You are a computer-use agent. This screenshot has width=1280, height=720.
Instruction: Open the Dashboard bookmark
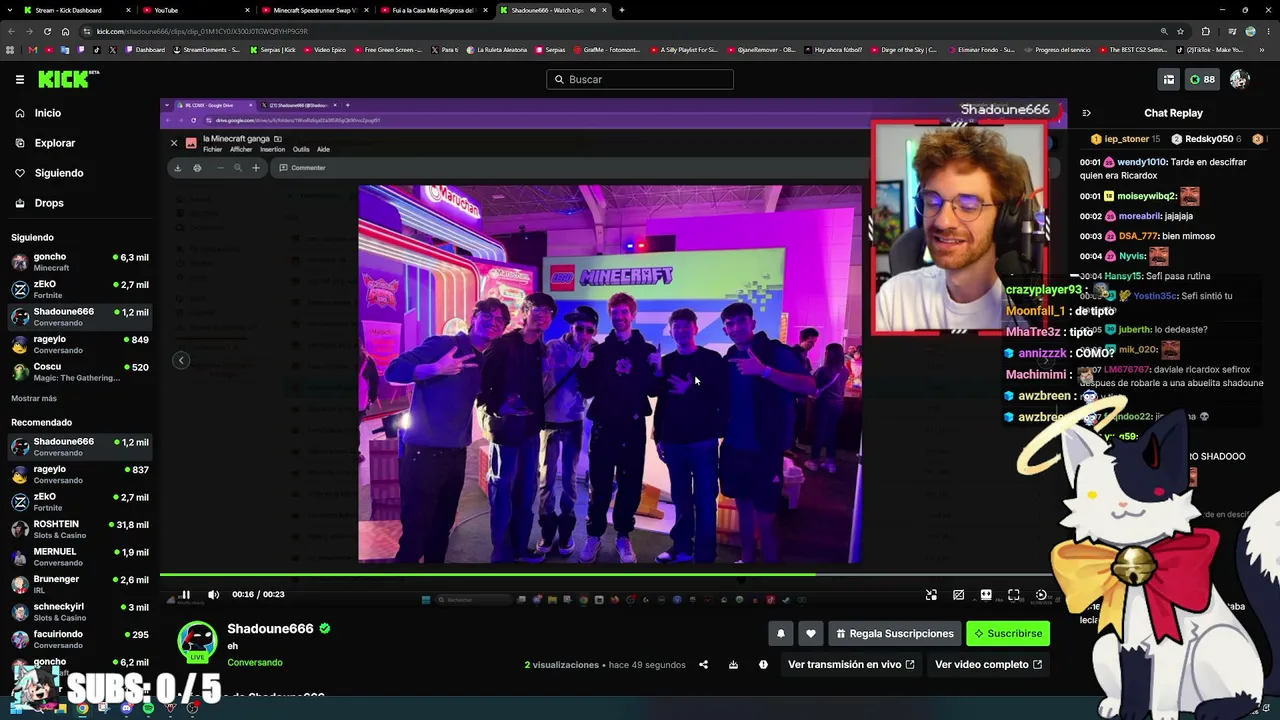(x=145, y=50)
